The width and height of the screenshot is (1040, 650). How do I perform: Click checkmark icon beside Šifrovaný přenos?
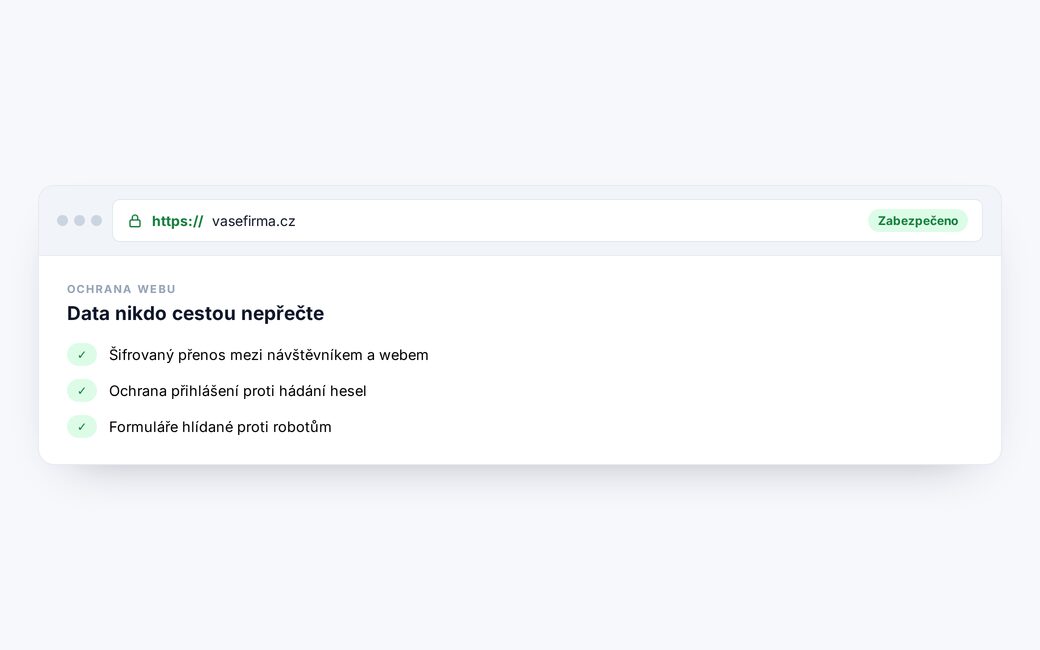pyautogui.click(x=82, y=355)
